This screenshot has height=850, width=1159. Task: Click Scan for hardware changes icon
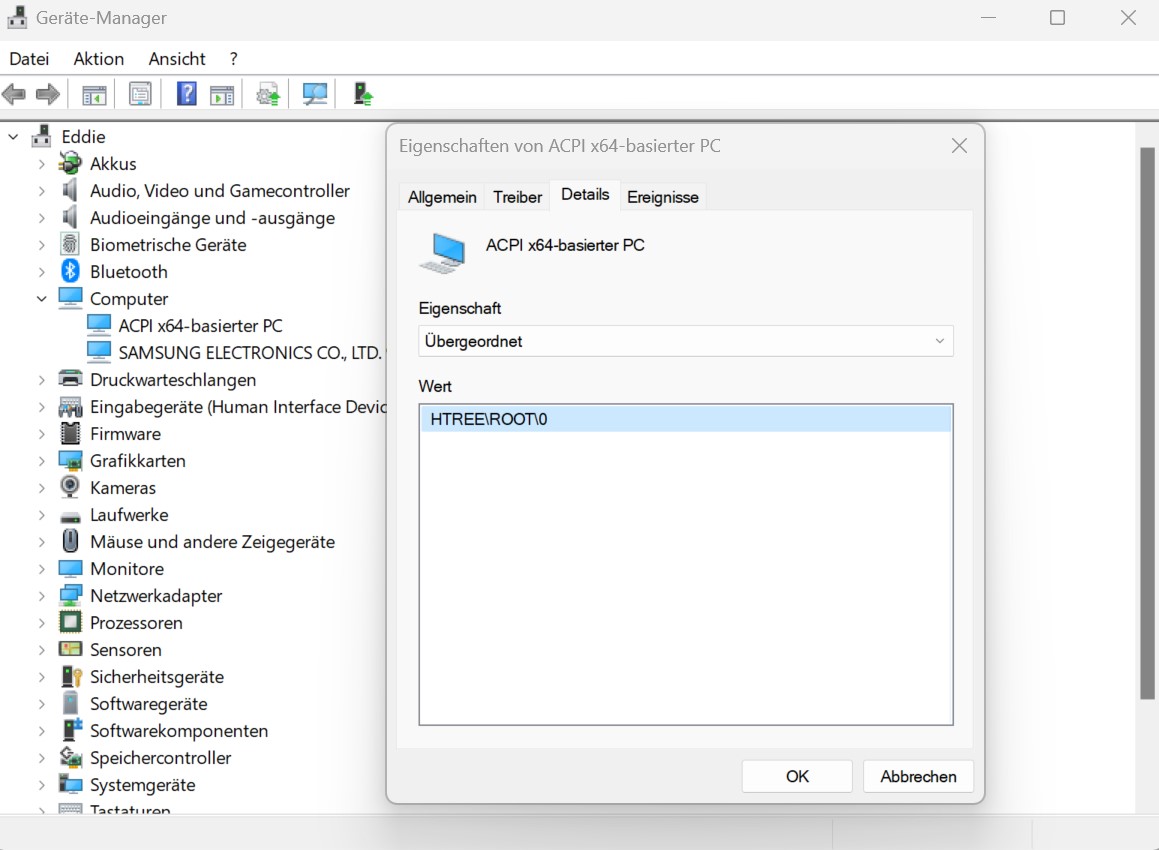point(312,93)
